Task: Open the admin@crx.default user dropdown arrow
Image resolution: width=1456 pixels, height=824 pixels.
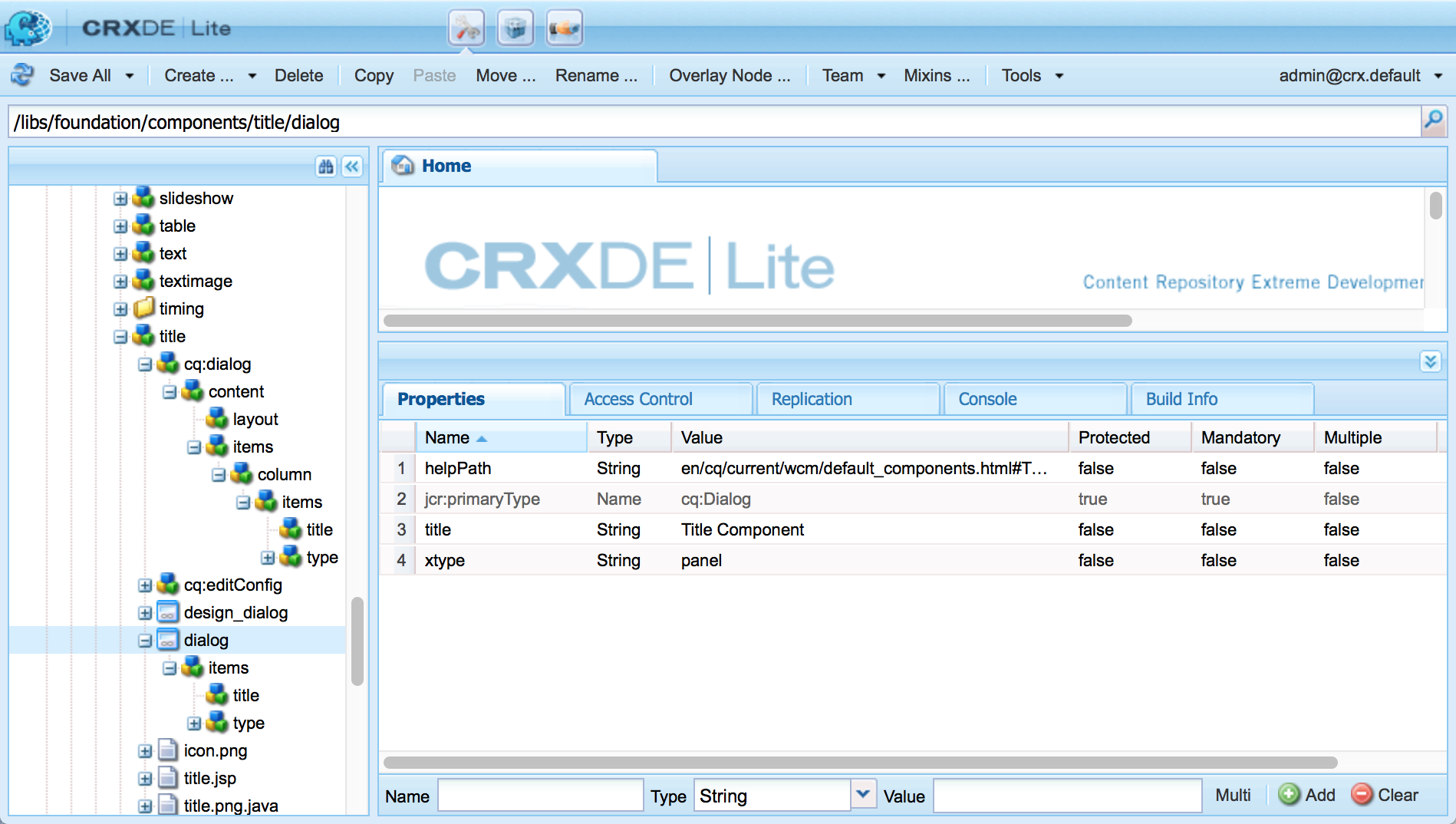Action: (x=1438, y=76)
